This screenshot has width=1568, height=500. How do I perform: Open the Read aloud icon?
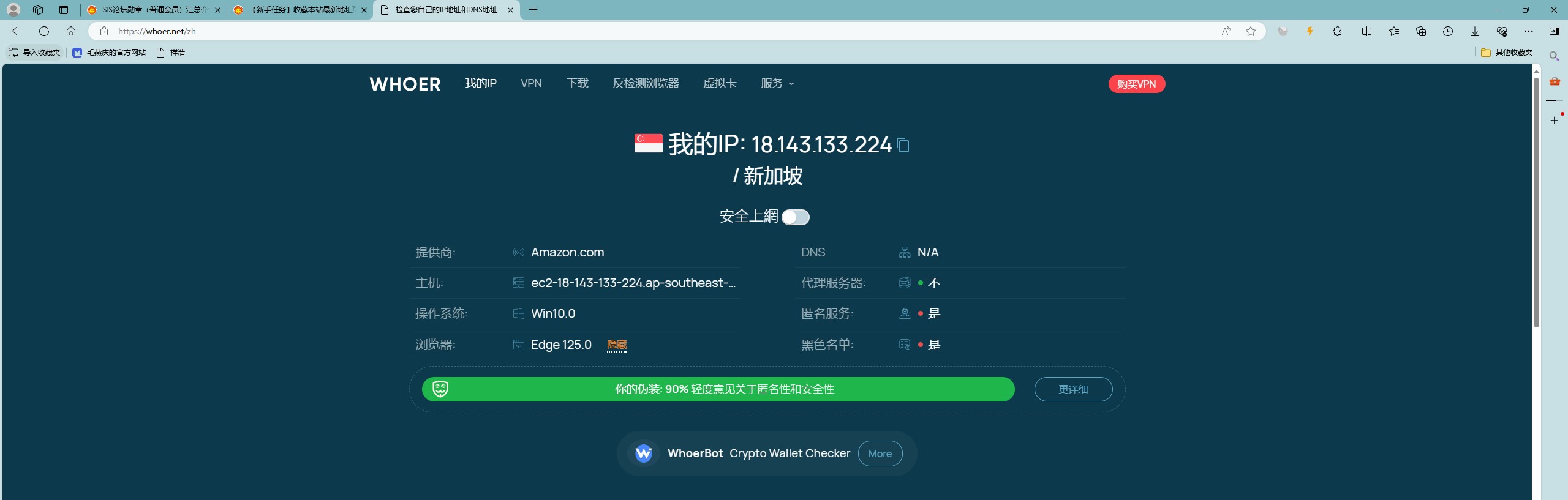1226,31
